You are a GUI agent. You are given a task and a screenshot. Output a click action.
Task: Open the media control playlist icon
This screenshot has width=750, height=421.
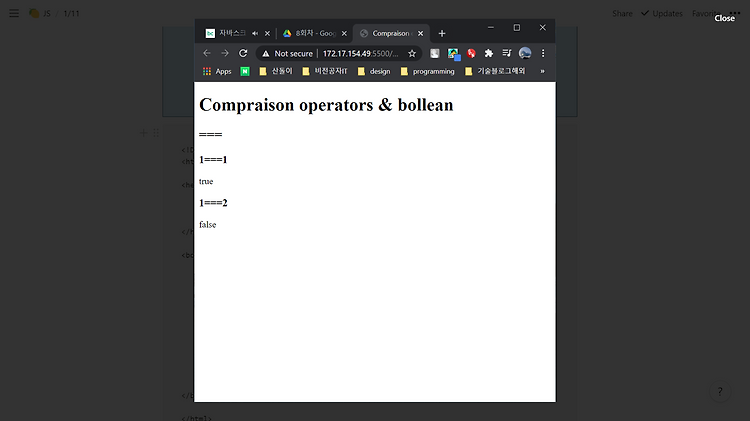click(507, 53)
